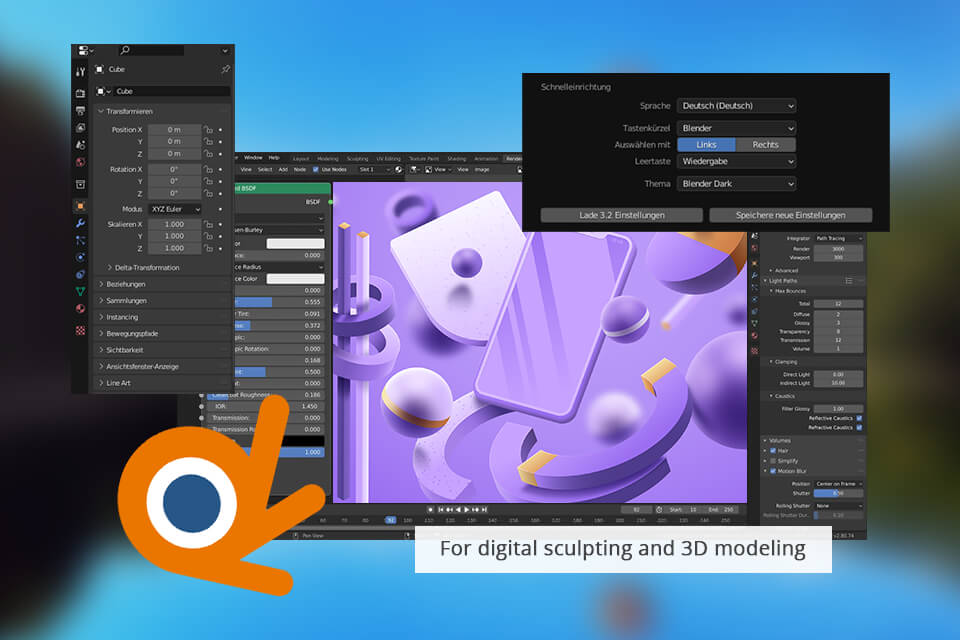Image resolution: width=960 pixels, height=640 pixels.
Task: Click the Position X value field
Action: (174, 130)
